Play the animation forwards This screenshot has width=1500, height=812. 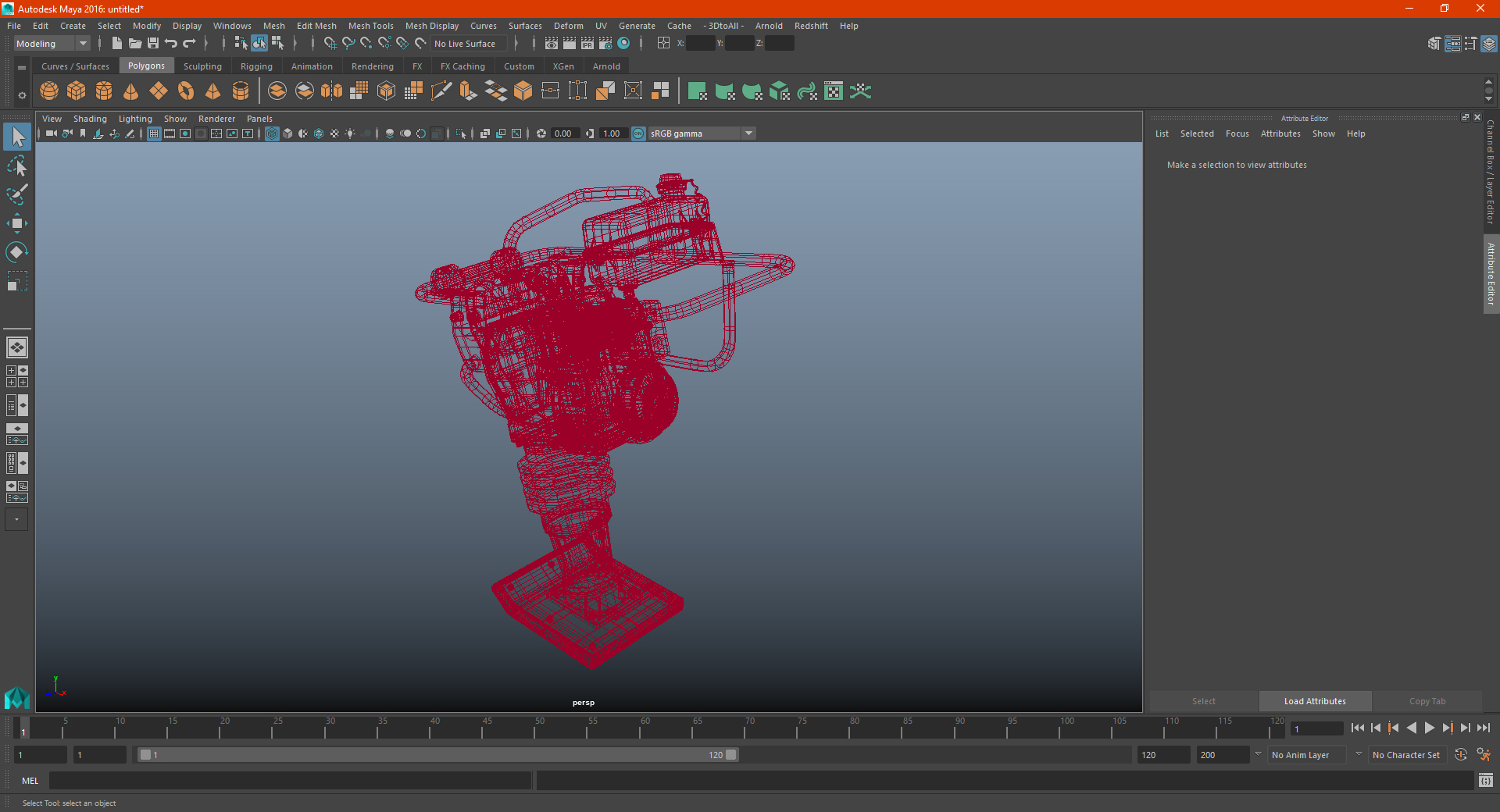coord(1429,728)
